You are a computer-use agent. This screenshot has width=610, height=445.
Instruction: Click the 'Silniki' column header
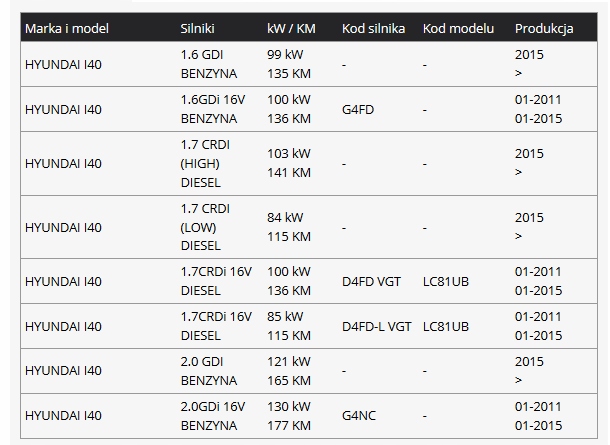click(199, 29)
